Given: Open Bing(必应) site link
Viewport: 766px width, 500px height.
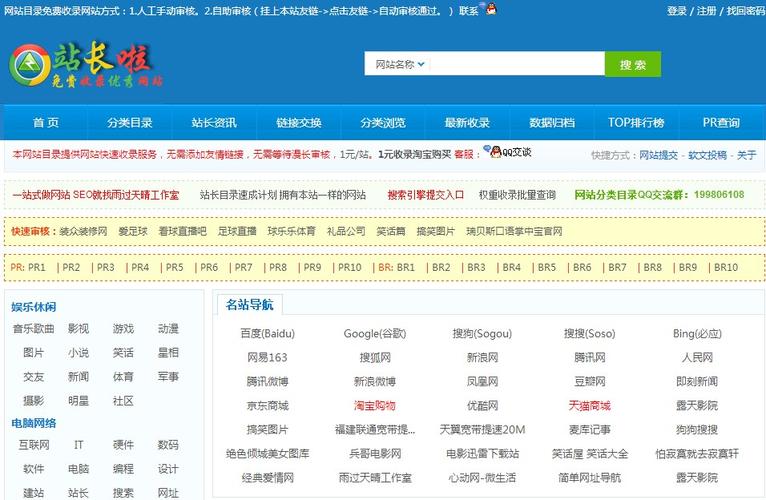Looking at the screenshot, I should click(697, 334).
